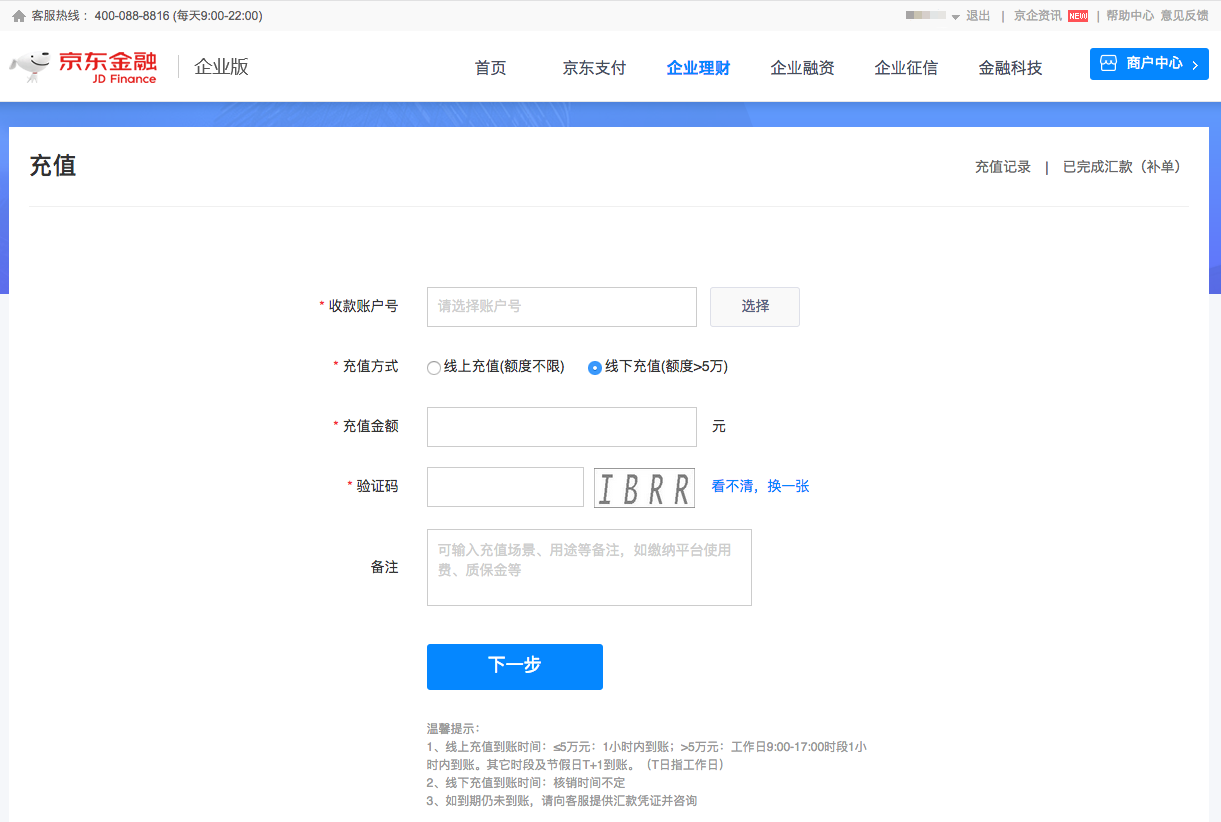The width and height of the screenshot is (1221, 822).
Task: Focus the 备注 remarks text area
Action: point(589,567)
